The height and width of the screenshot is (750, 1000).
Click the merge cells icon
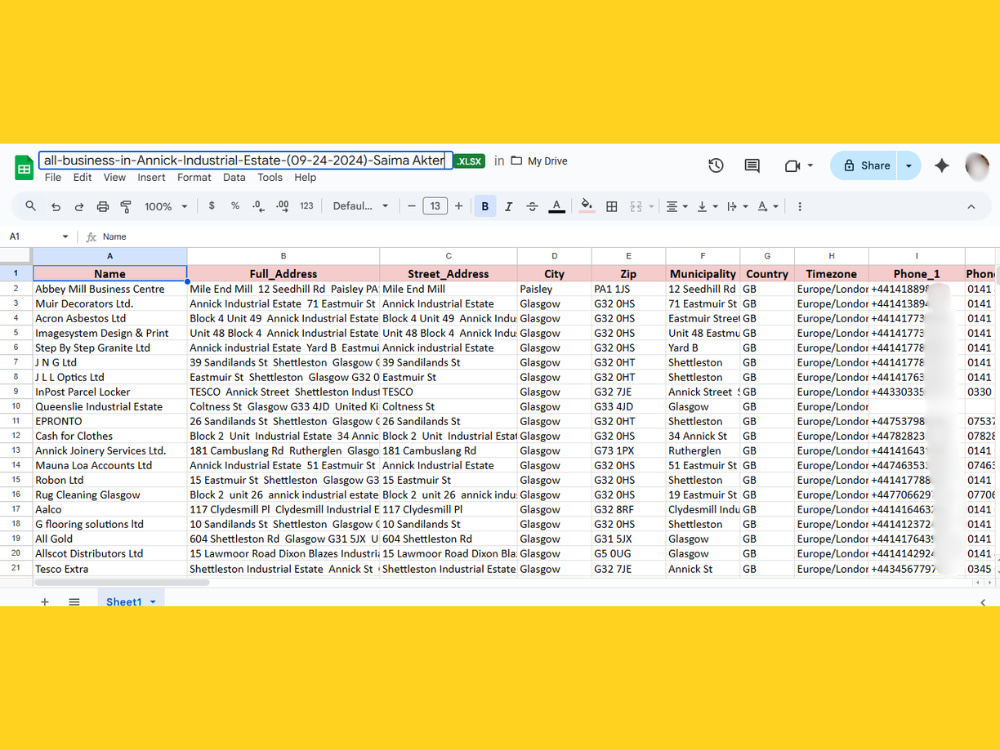point(636,206)
